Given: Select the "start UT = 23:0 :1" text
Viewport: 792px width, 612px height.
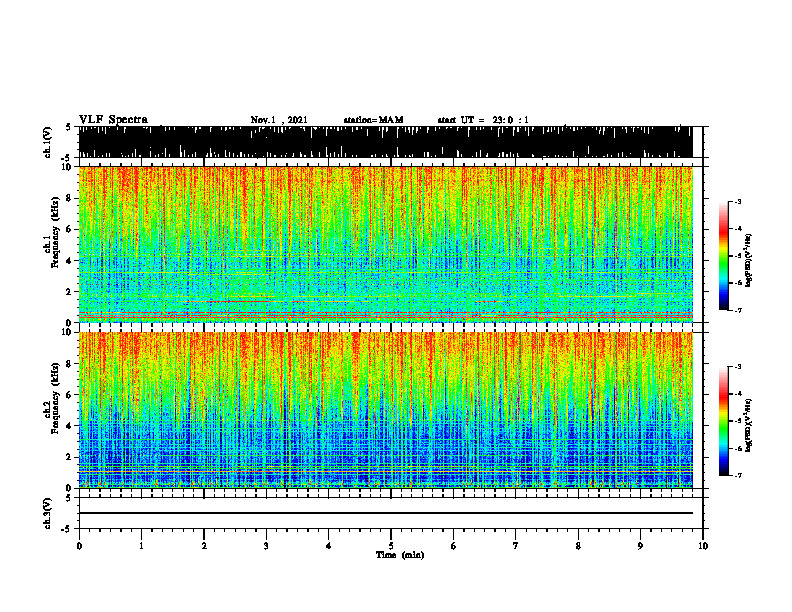Looking at the screenshot, I should point(483,120).
